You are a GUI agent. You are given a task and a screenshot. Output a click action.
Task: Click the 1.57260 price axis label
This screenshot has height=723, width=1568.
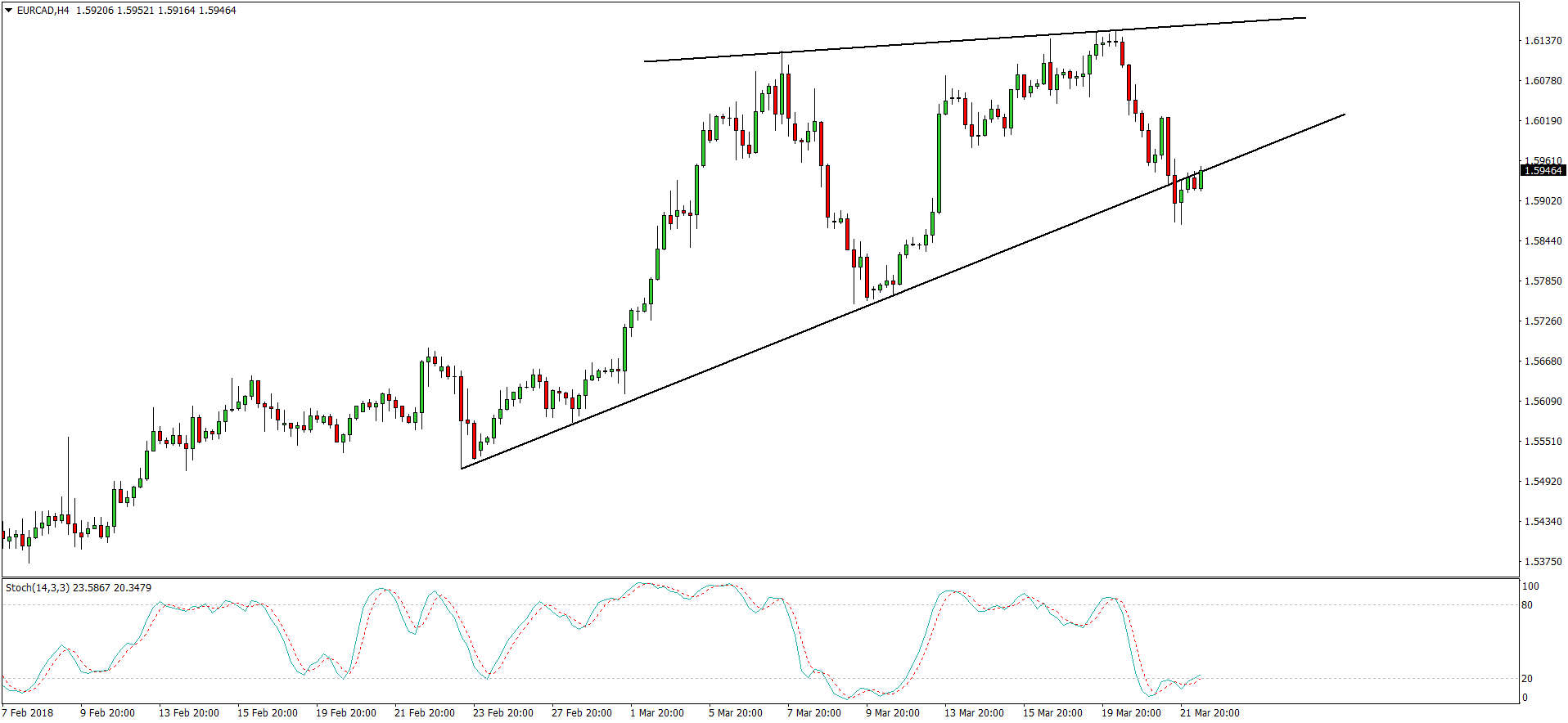click(x=1543, y=321)
